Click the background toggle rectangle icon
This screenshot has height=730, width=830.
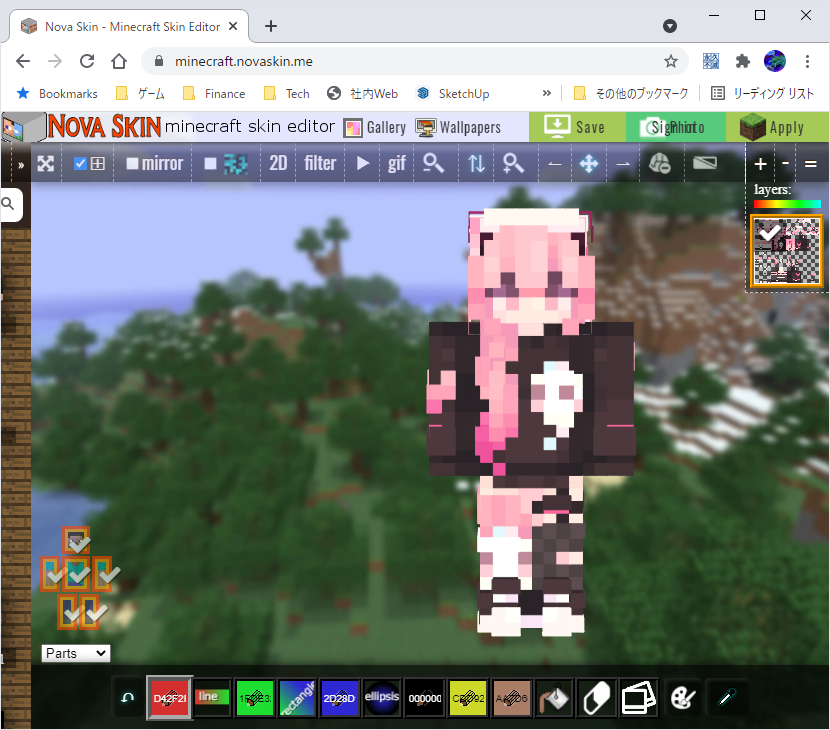tap(705, 163)
